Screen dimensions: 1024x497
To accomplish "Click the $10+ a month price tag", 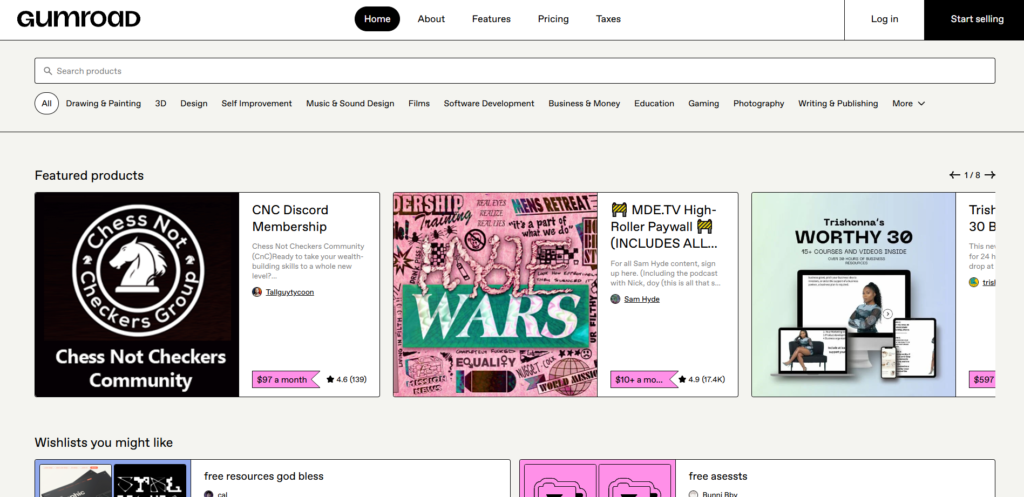I will (644, 379).
